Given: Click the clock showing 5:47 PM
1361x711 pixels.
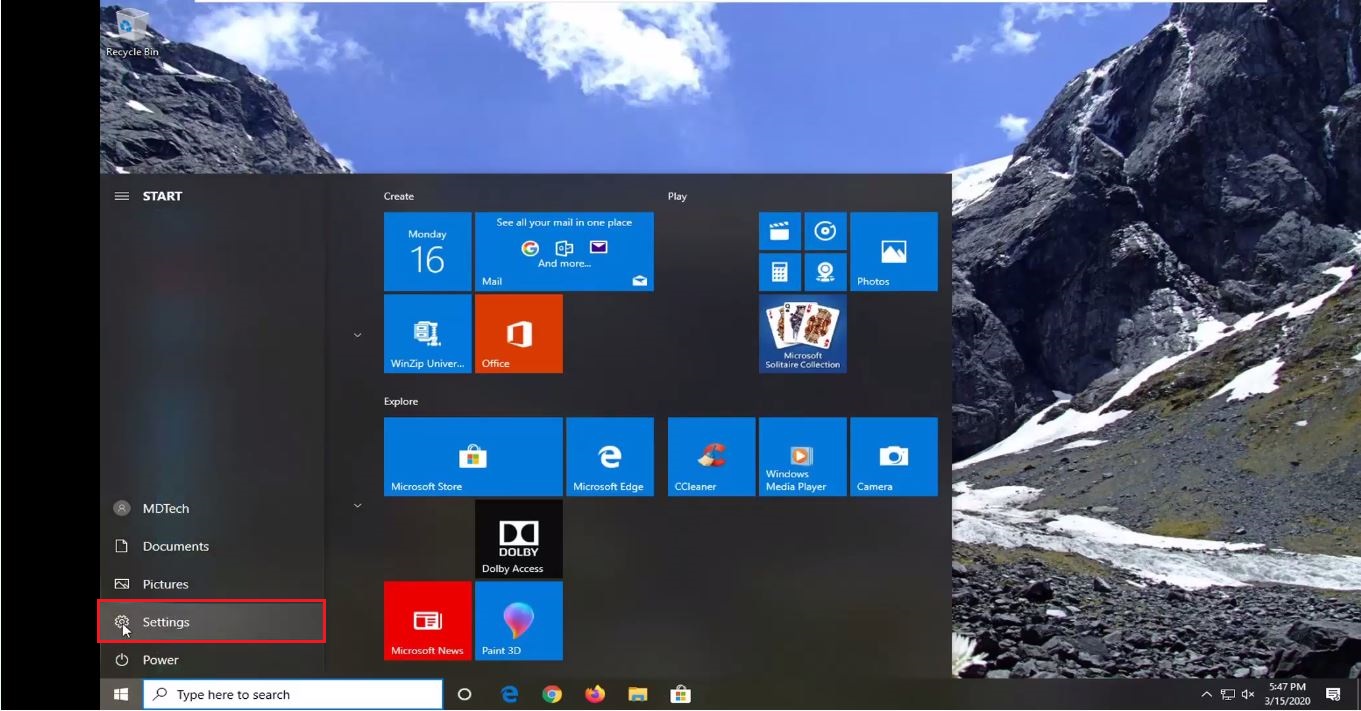Looking at the screenshot, I should (x=1286, y=694).
